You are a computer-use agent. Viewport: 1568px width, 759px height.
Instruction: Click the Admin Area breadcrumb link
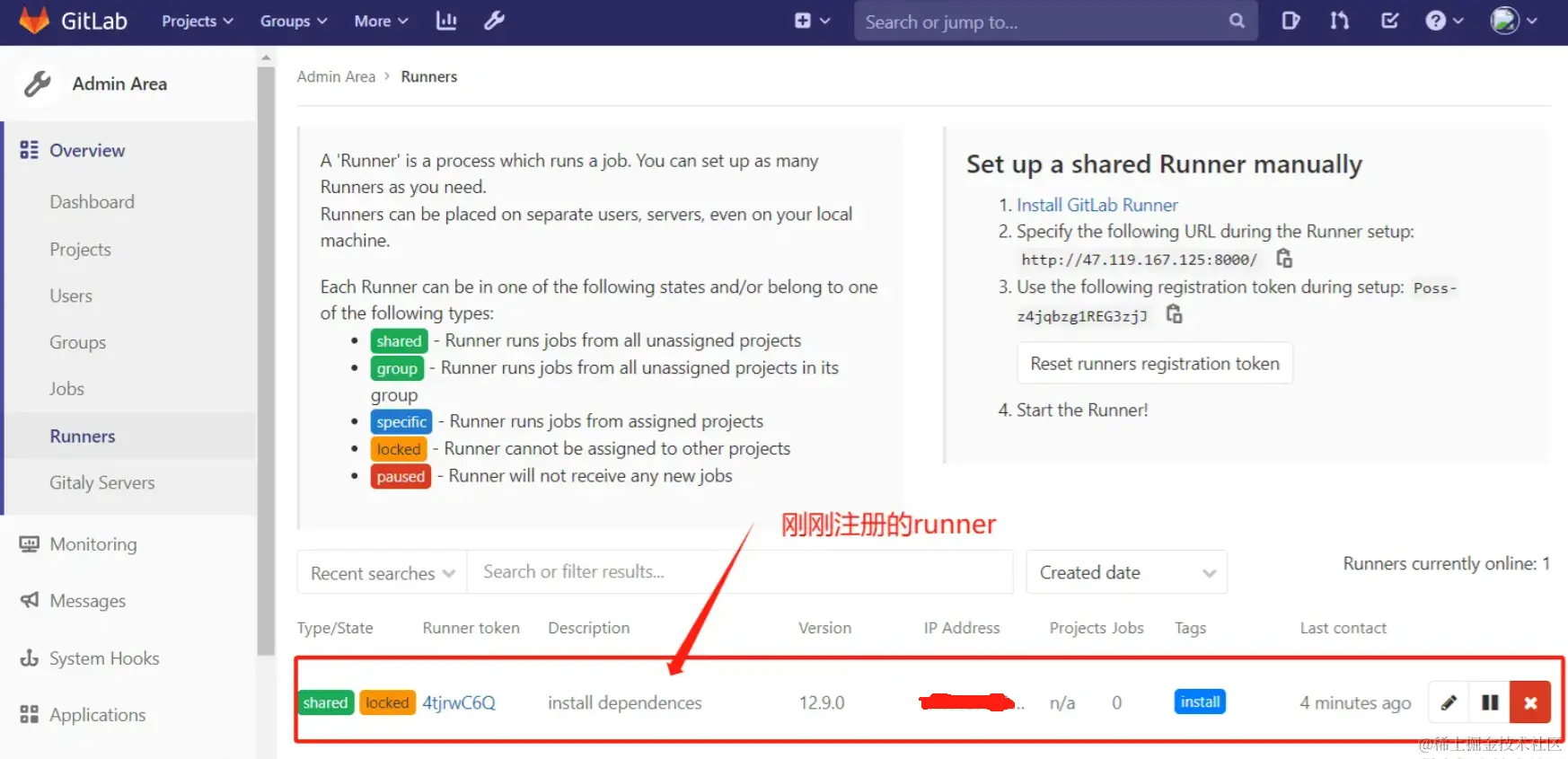click(x=336, y=77)
